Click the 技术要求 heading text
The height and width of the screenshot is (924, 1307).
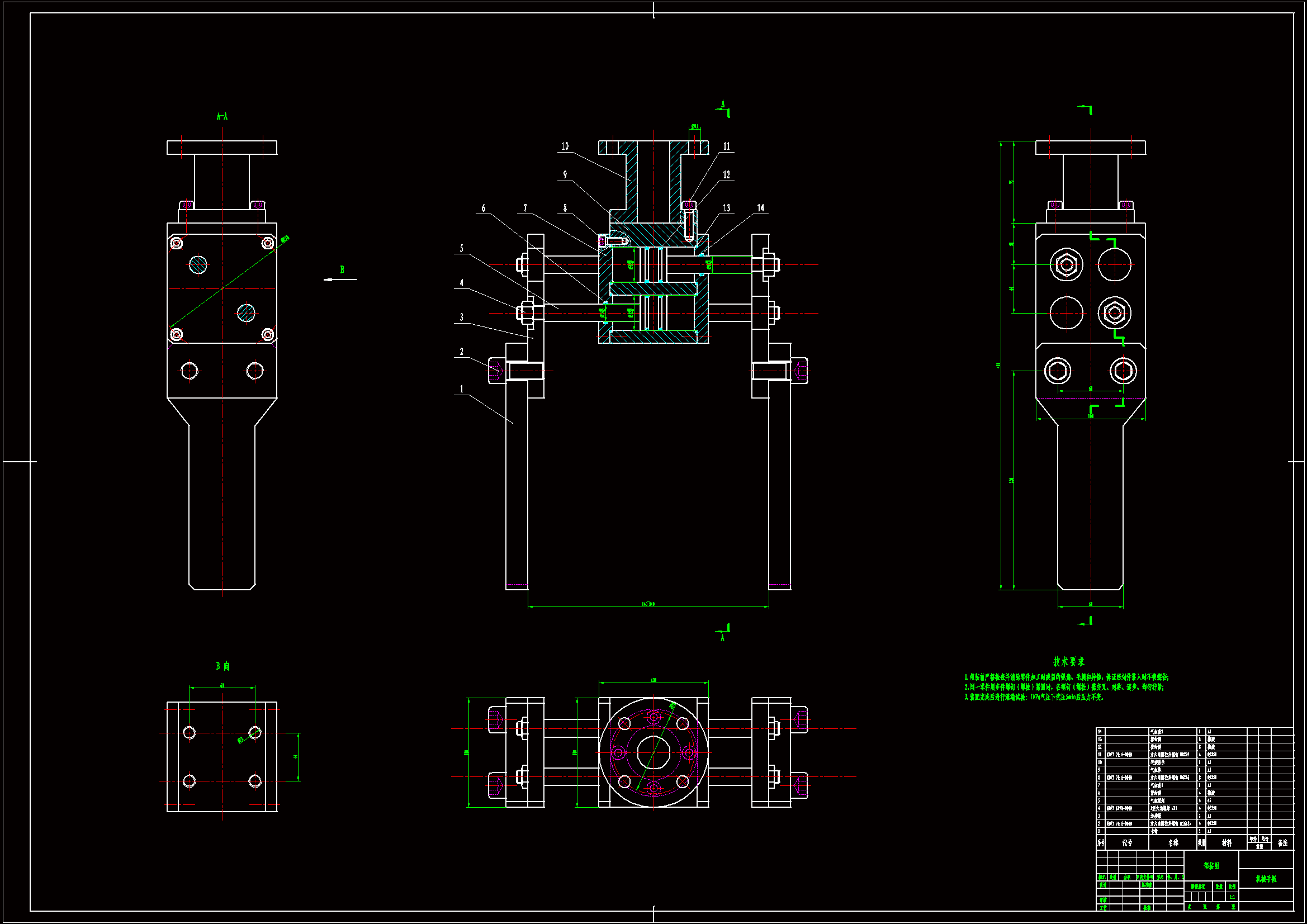coord(1068,661)
